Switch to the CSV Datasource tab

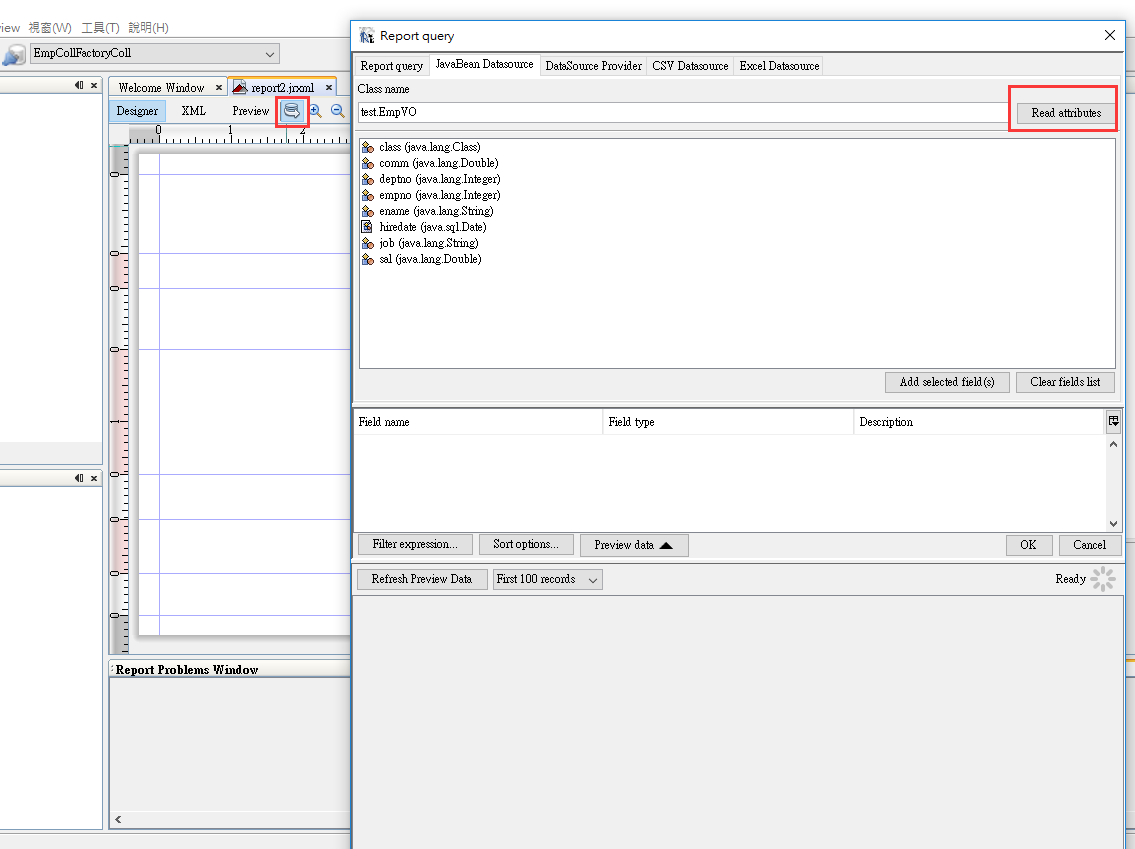(690, 66)
